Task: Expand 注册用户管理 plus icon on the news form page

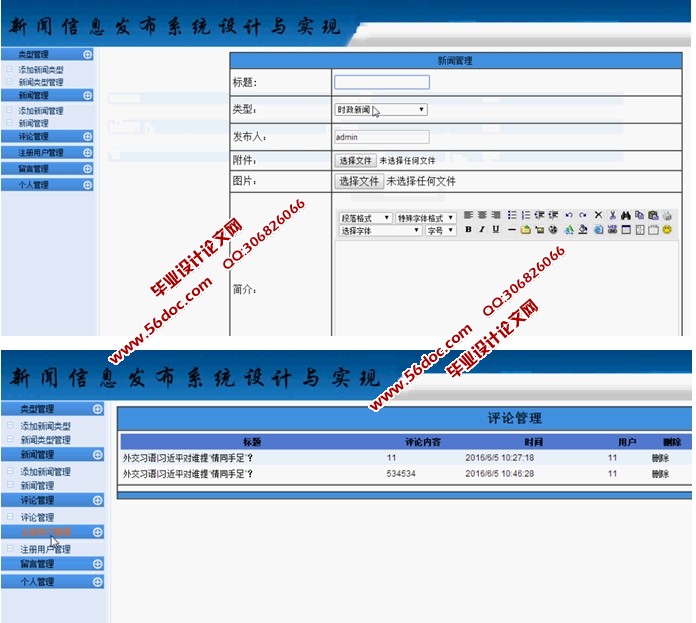Action: [x=87, y=153]
